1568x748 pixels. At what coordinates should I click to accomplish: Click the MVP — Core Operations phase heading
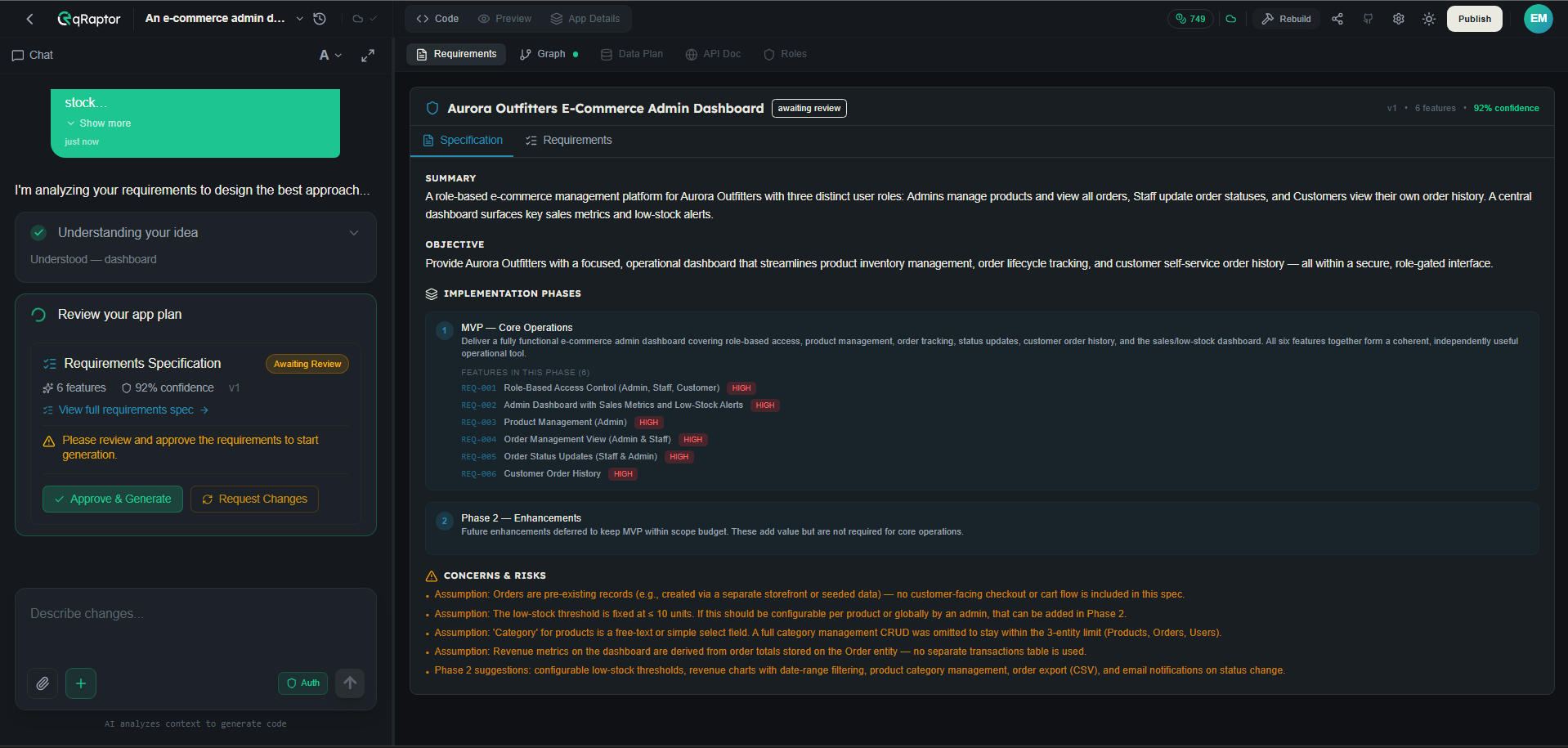[517, 328]
